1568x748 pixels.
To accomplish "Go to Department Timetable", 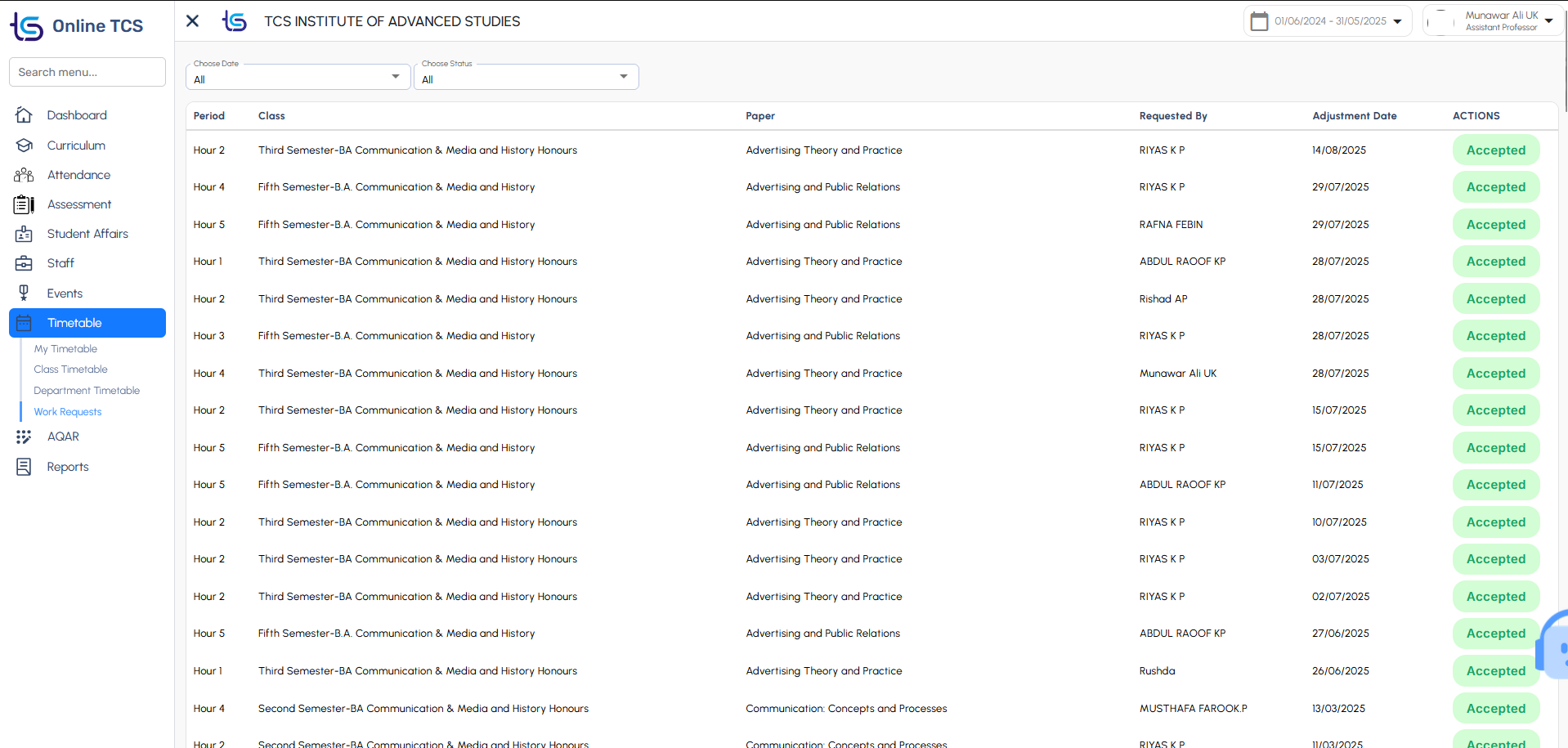I will pyautogui.click(x=87, y=391).
